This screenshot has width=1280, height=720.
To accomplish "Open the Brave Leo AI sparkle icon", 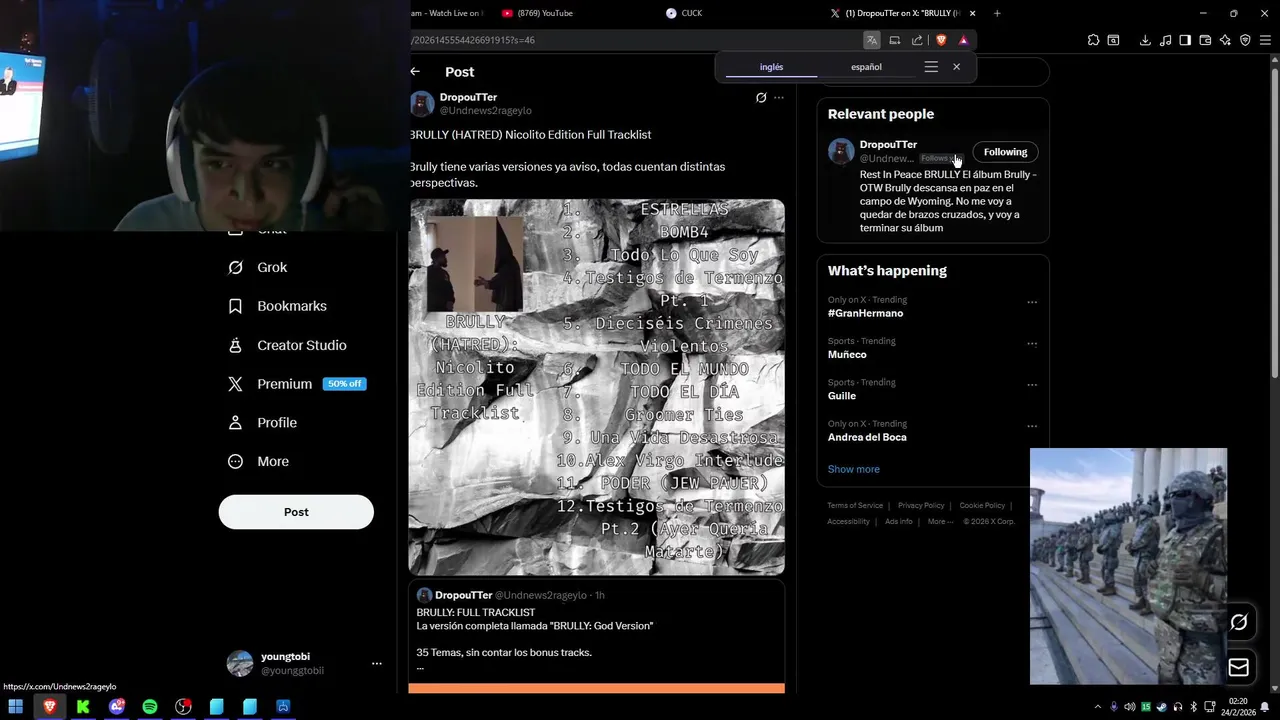I will 1225,40.
